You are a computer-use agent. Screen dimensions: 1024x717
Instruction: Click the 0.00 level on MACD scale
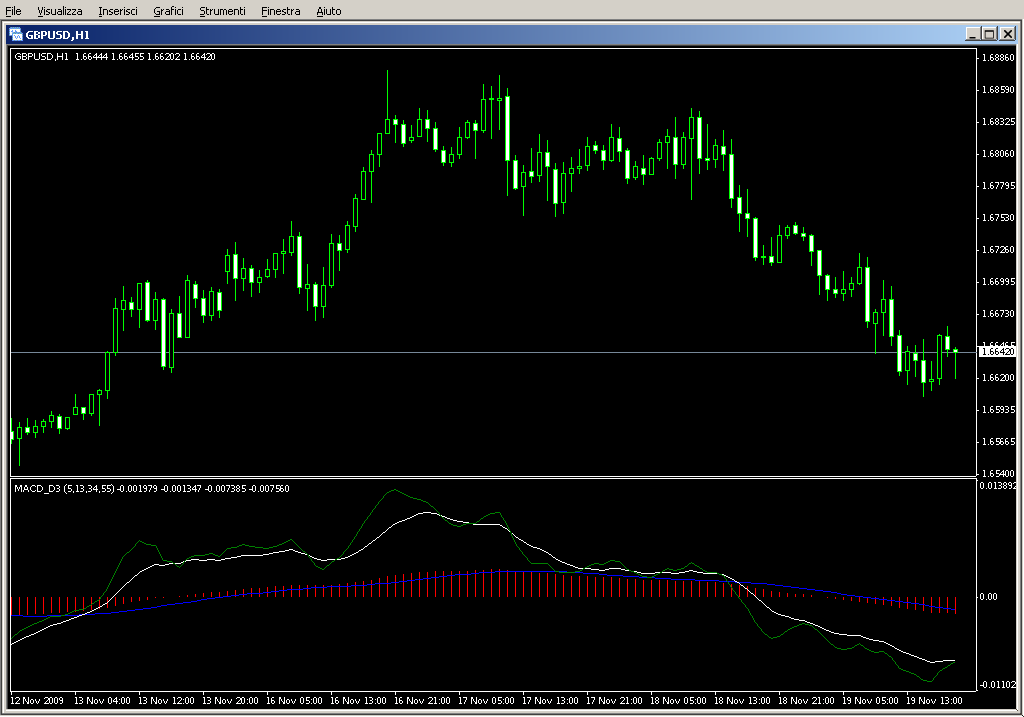[989, 597]
